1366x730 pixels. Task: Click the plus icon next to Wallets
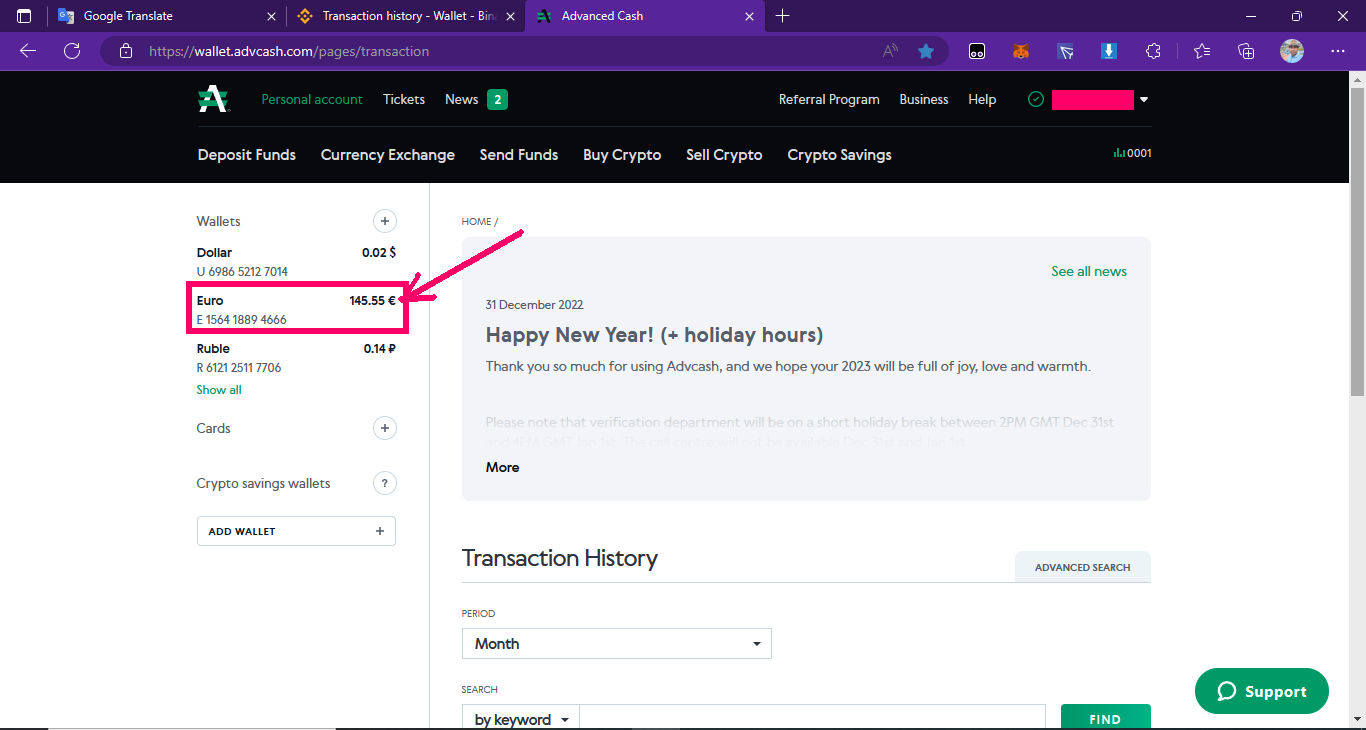384,221
